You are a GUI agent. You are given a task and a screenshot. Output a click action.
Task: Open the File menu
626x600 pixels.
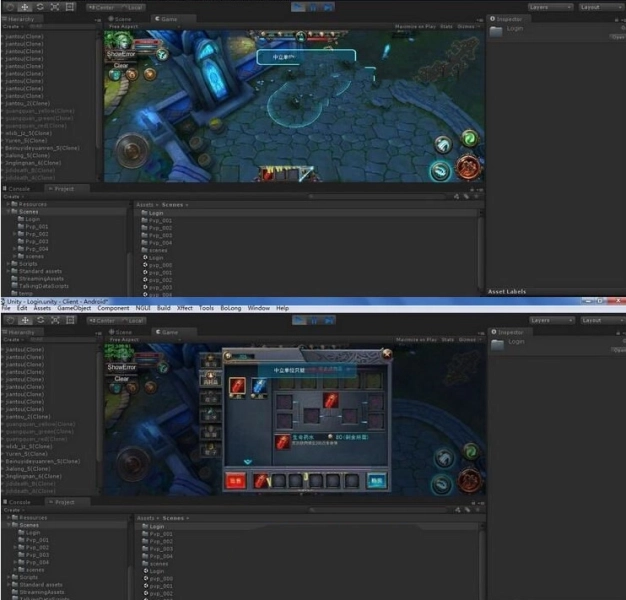pos(6,308)
